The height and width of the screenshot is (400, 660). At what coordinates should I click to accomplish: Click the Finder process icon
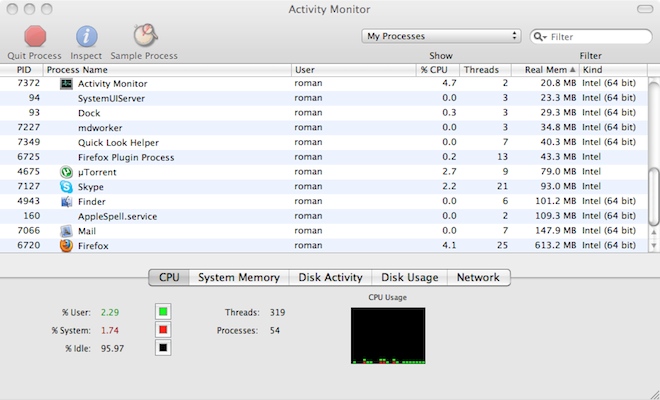[66, 201]
